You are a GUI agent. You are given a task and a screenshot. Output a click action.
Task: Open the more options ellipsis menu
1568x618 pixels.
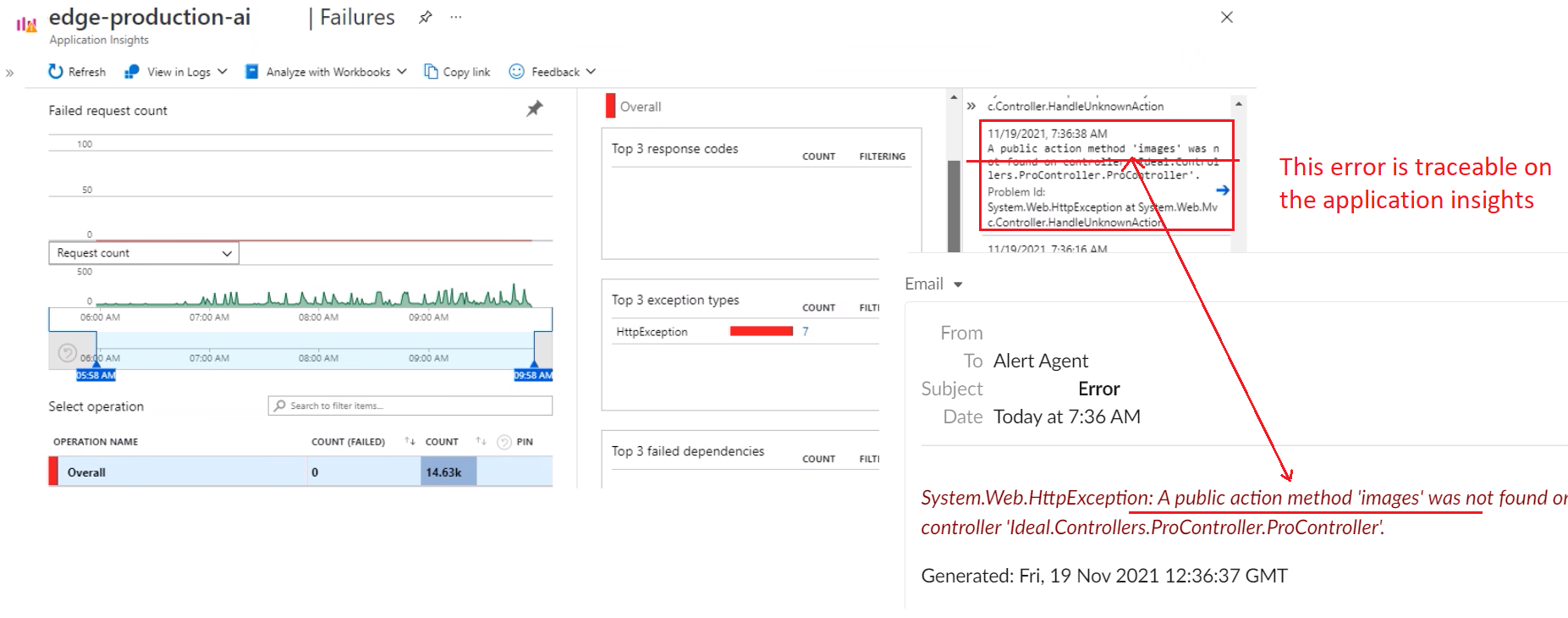456,17
